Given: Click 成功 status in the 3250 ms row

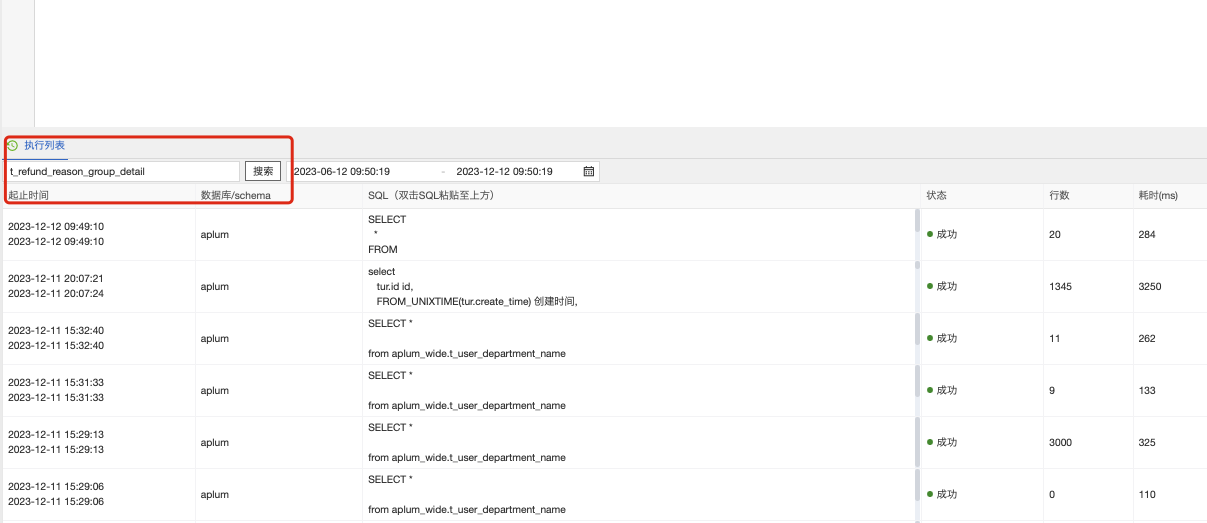Looking at the screenshot, I should (x=942, y=286).
